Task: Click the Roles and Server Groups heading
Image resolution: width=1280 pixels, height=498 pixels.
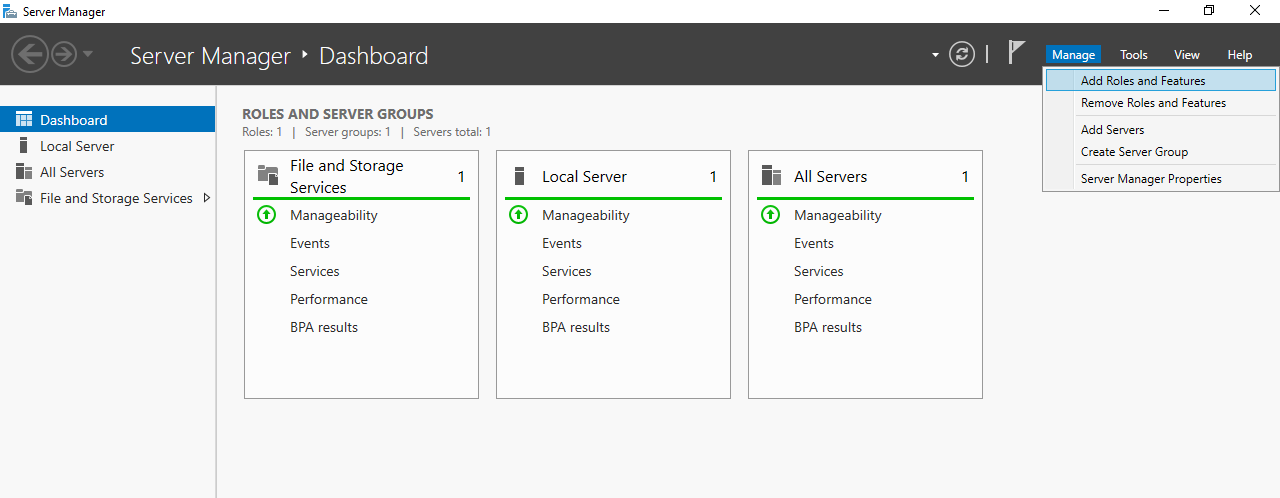Action: [x=338, y=114]
